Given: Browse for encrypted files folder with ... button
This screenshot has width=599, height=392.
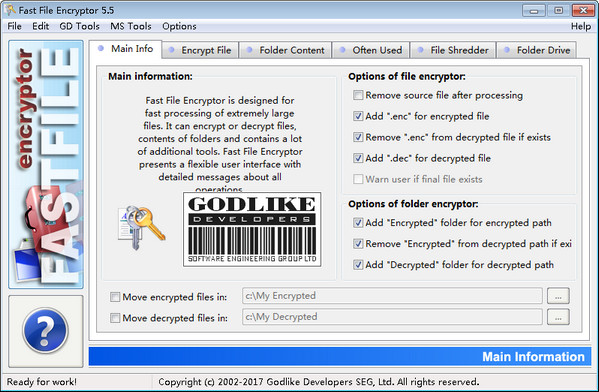Looking at the screenshot, I should pos(558,296).
